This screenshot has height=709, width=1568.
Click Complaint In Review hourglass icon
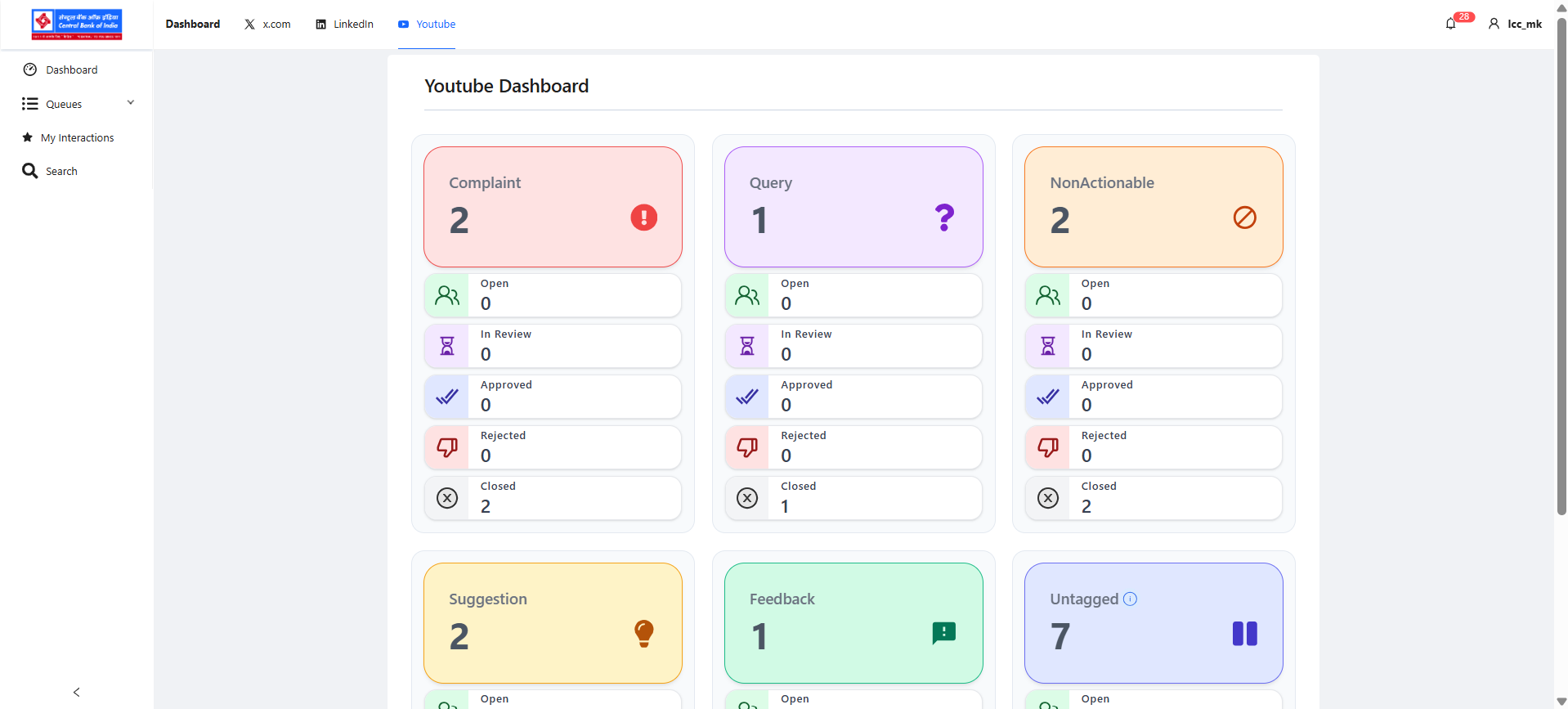[x=447, y=346]
